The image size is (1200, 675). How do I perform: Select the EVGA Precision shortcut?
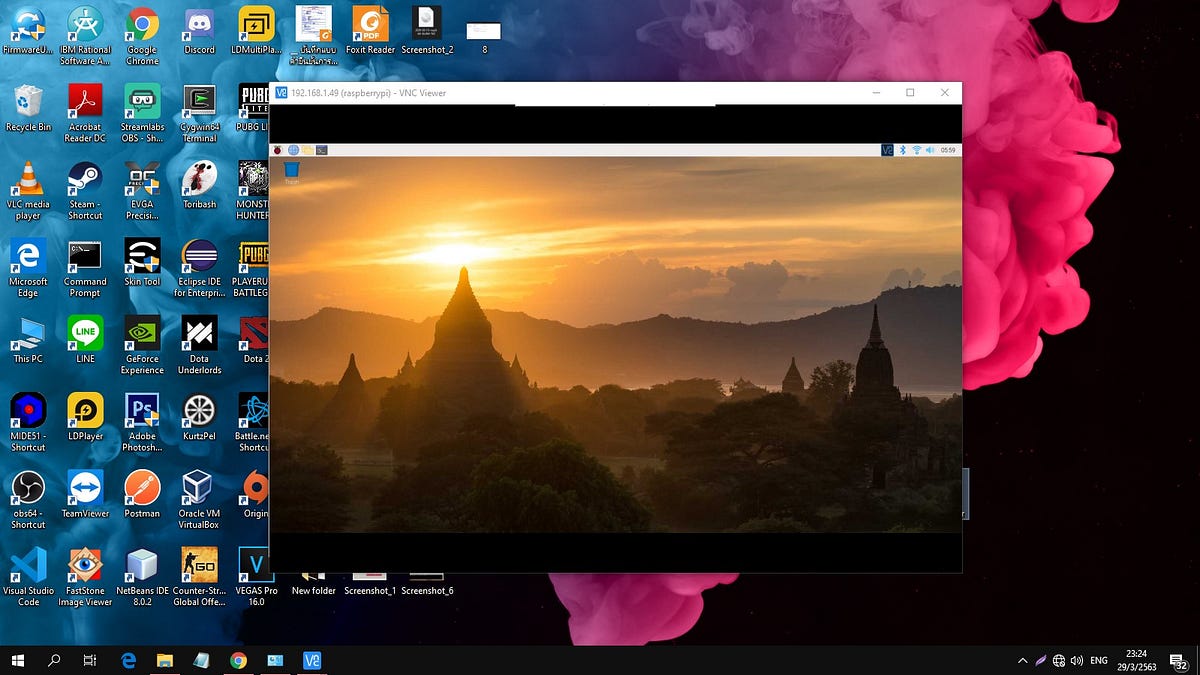[142, 190]
